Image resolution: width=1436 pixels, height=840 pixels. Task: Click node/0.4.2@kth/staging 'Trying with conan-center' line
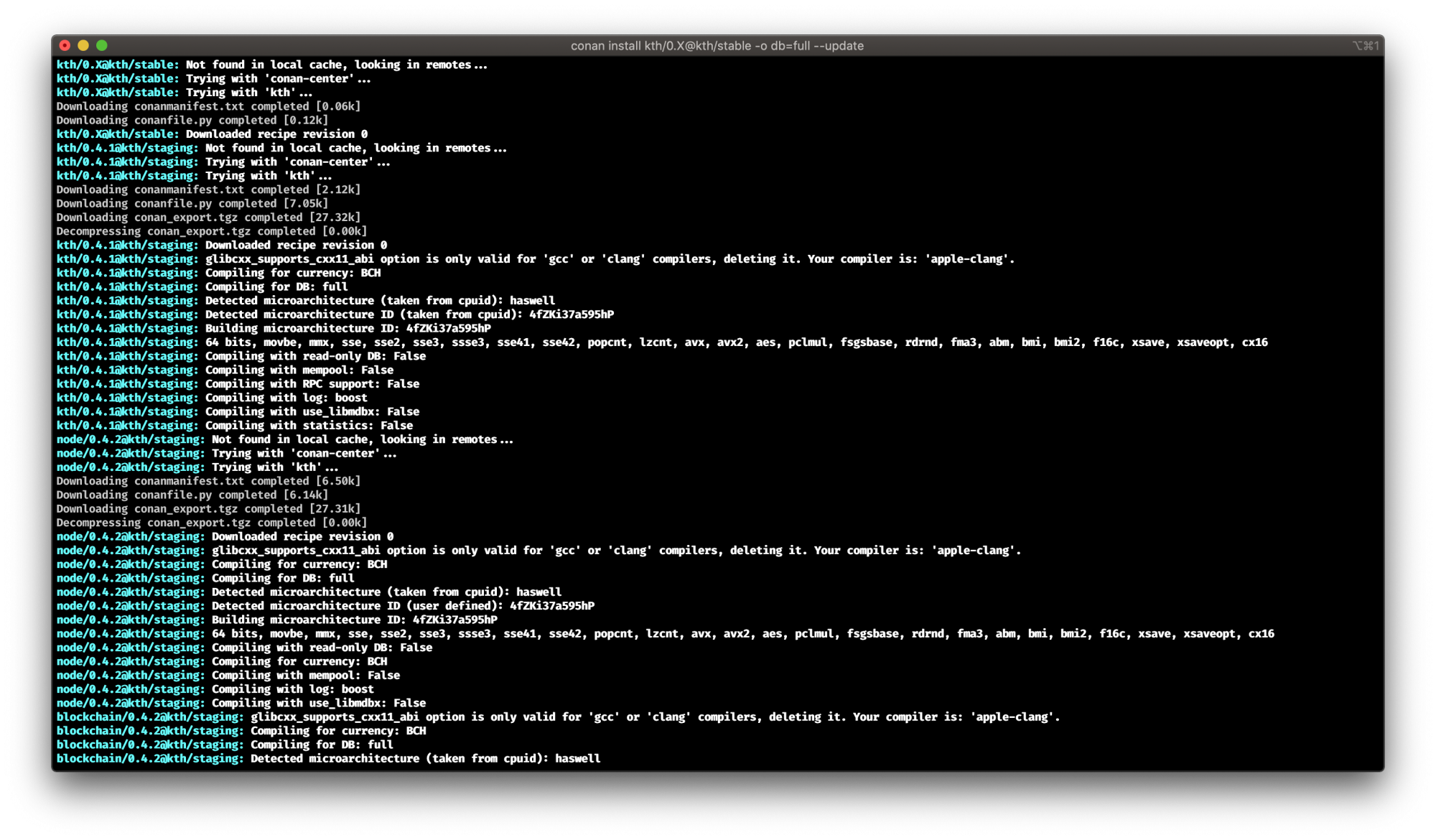(x=227, y=454)
